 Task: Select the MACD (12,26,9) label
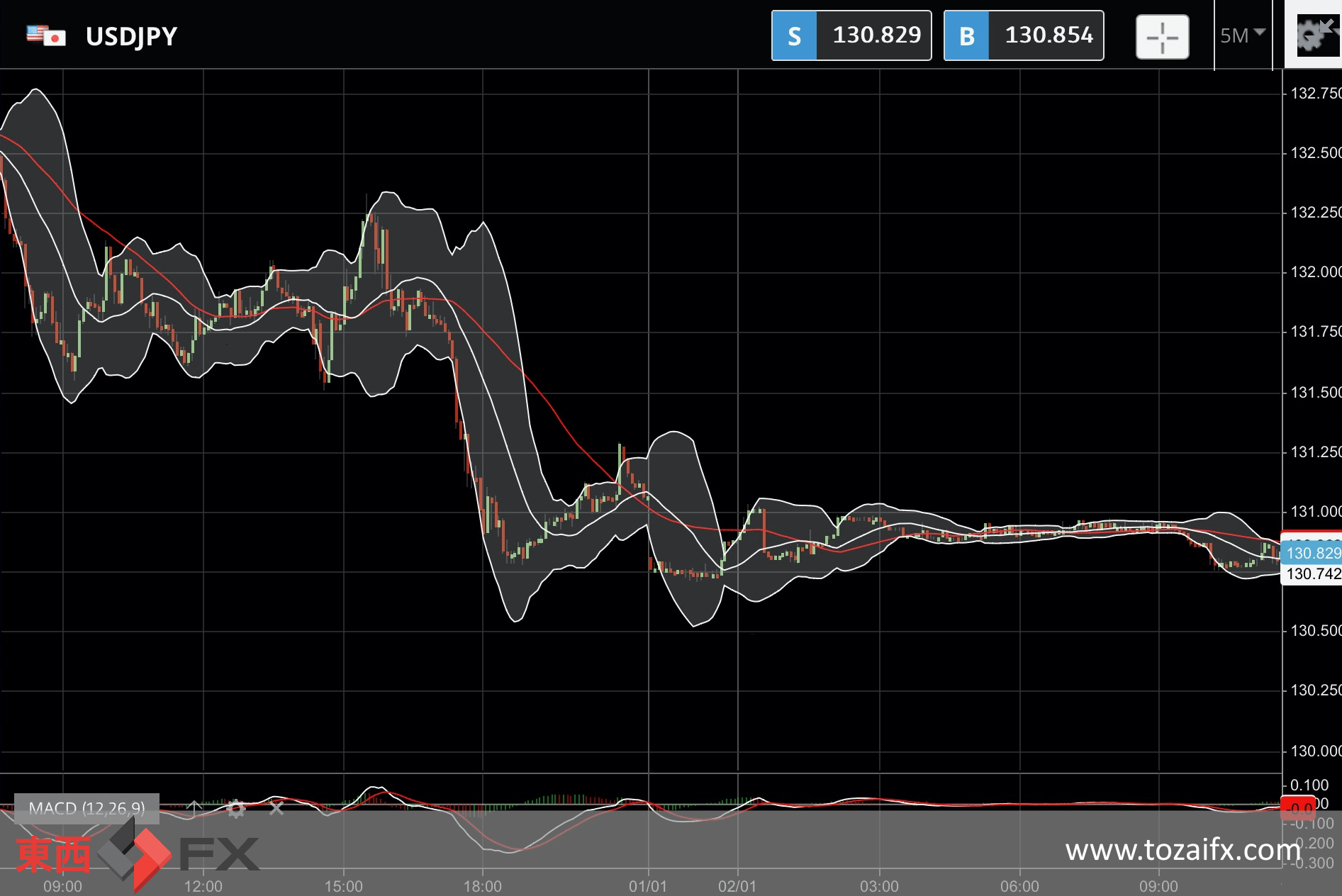(x=86, y=808)
